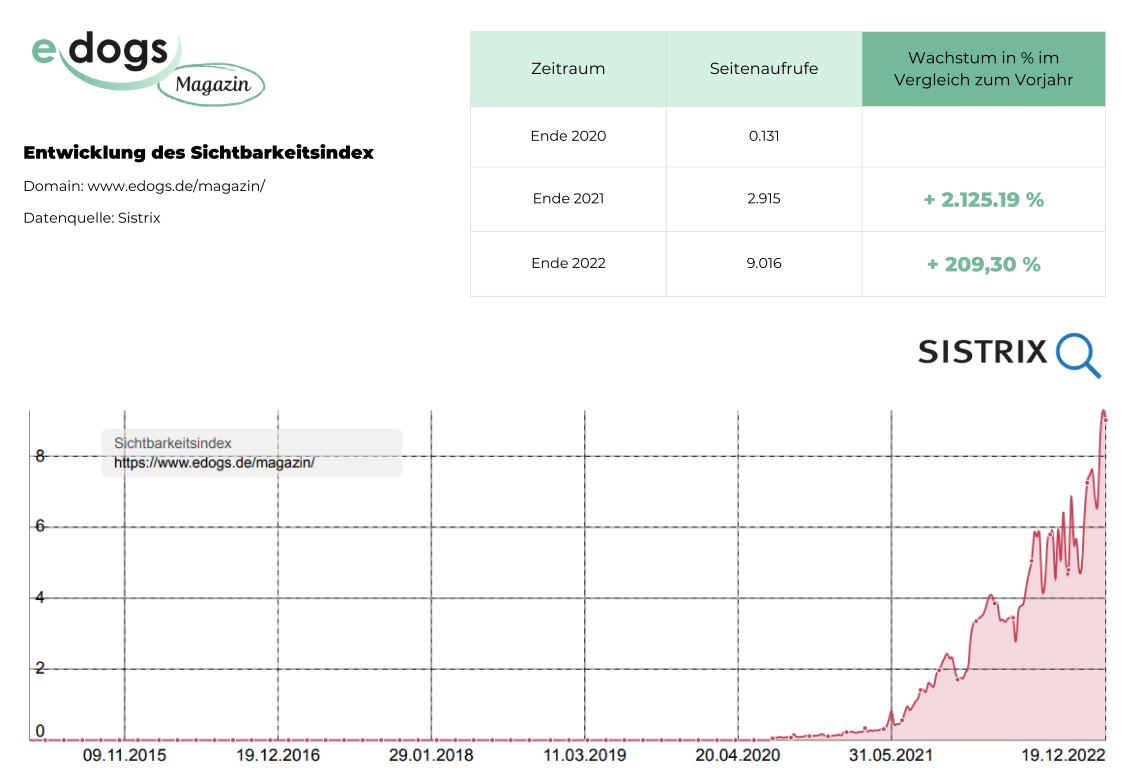1131x775 pixels.
Task: Click the SISTRIX wordmark text
Action: click(982, 352)
